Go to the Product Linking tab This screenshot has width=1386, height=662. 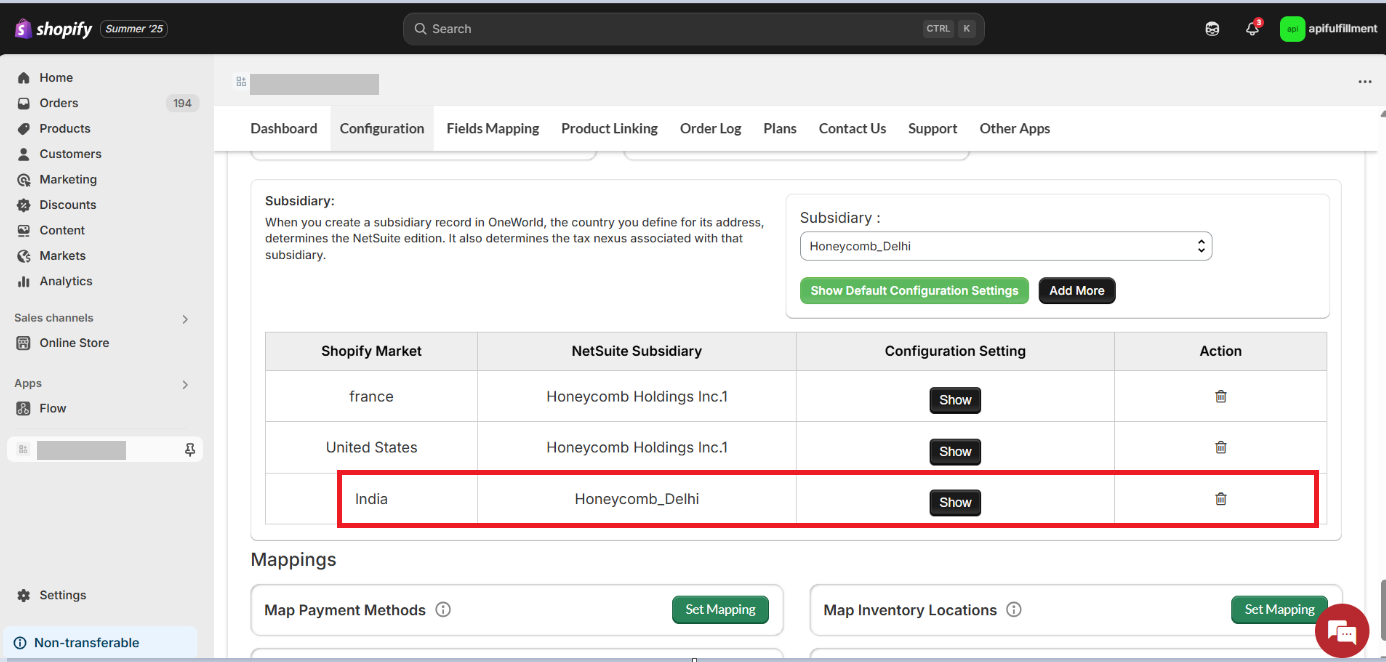pyautogui.click(x=610, y=128)
